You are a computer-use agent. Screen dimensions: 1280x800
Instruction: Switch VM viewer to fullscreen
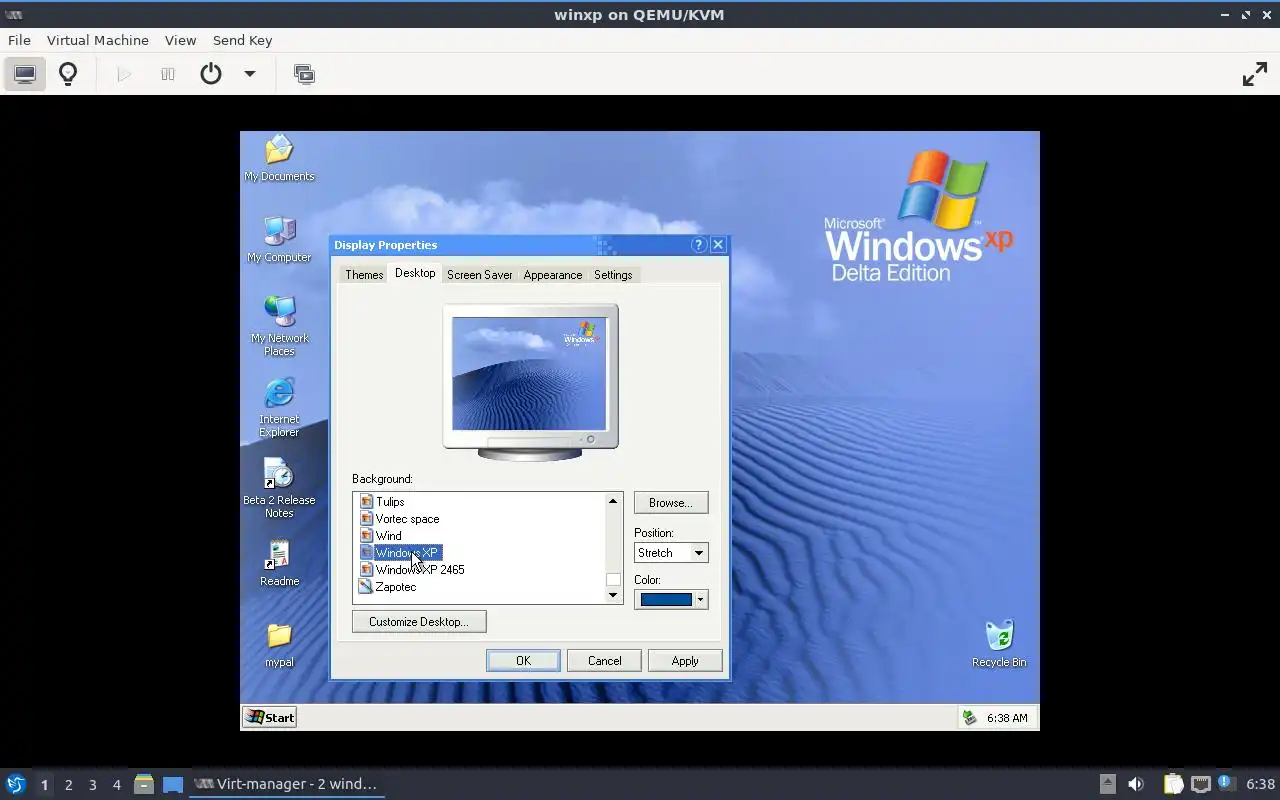[x=1255, y=74]
